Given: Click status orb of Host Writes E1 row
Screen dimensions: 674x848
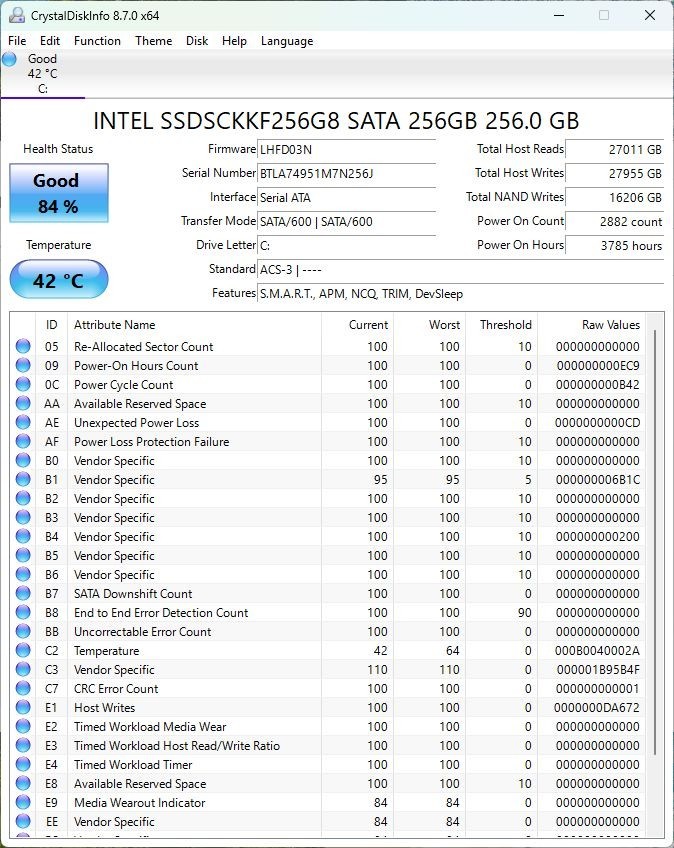Looking at the screenshot, I should click(x=23, y=707).
